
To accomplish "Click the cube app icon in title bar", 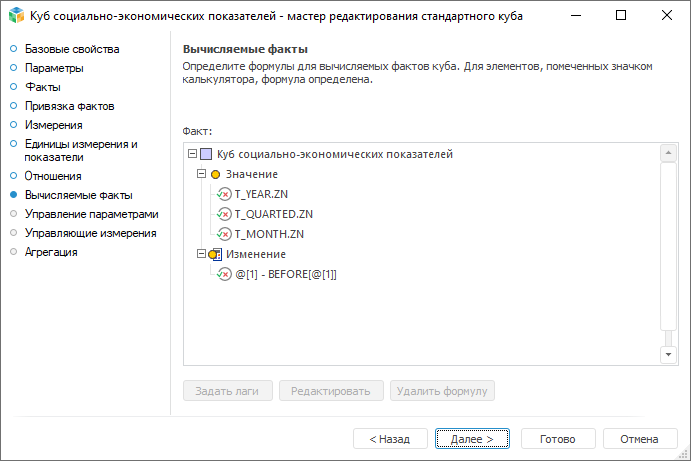I will (x=16, y=17).
